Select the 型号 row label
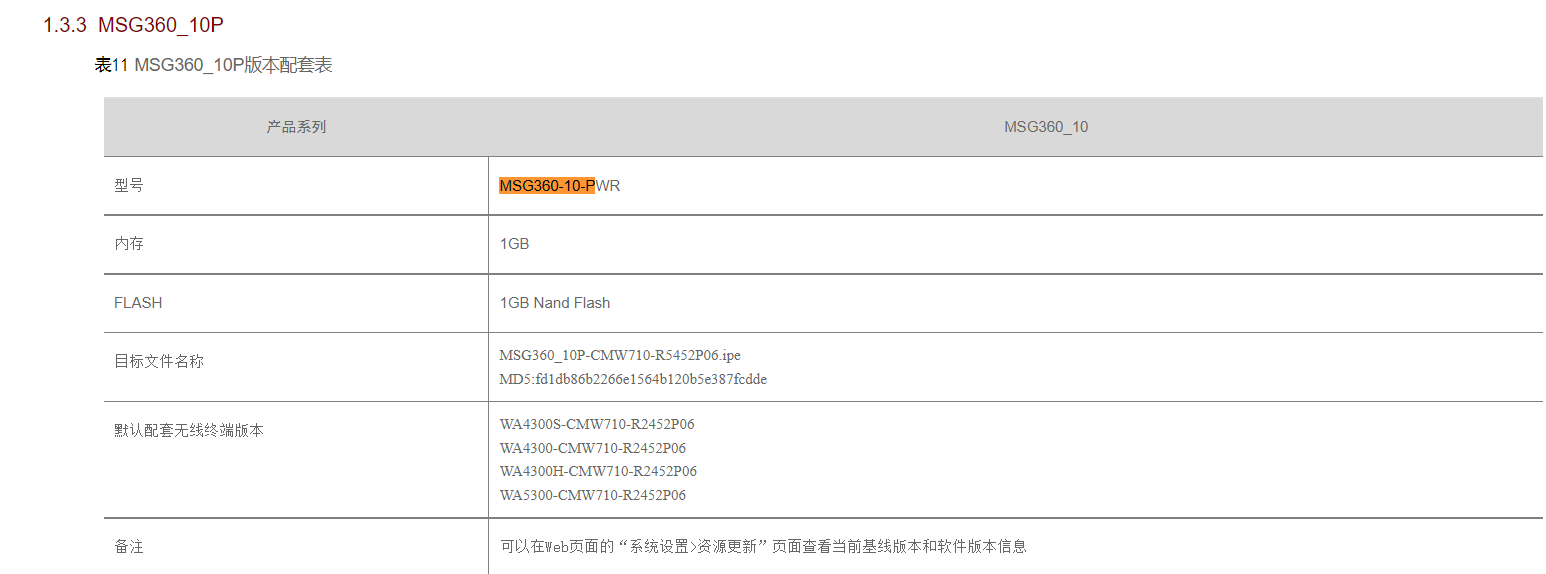This screenshot has height=574, width=1546. 129,186
